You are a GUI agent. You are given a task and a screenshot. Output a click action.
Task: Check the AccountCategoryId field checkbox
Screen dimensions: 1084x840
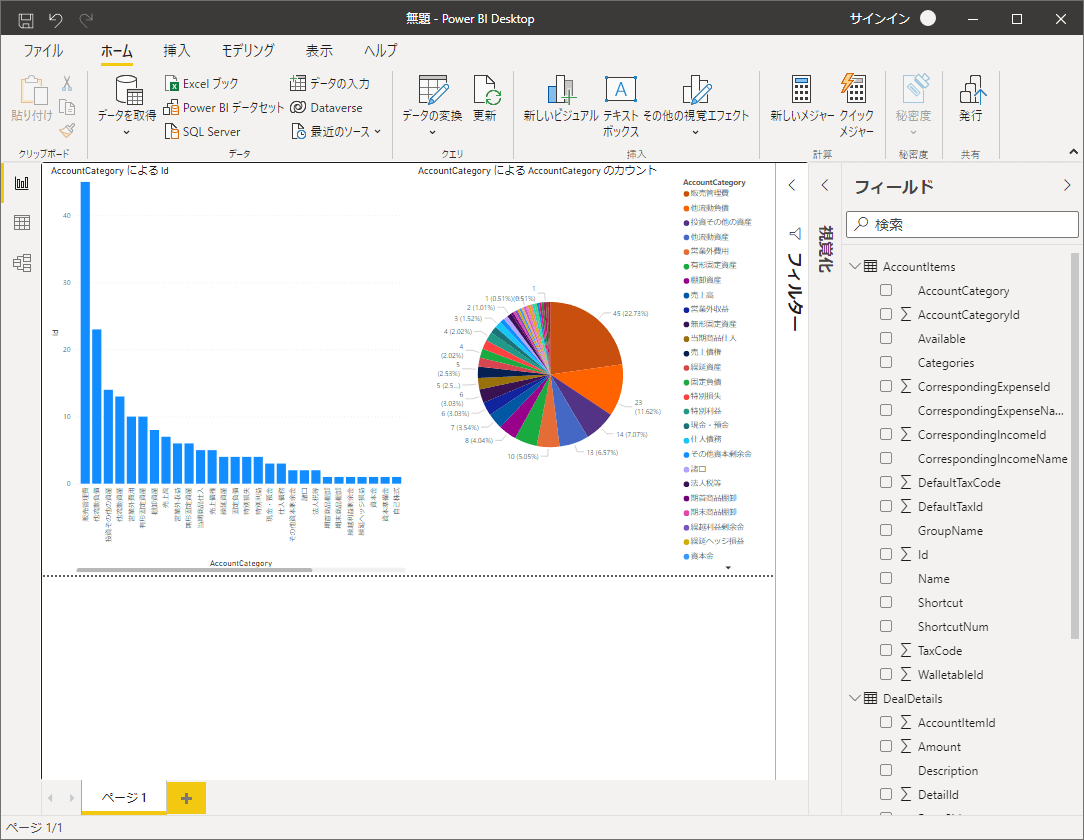coord(886,315)
